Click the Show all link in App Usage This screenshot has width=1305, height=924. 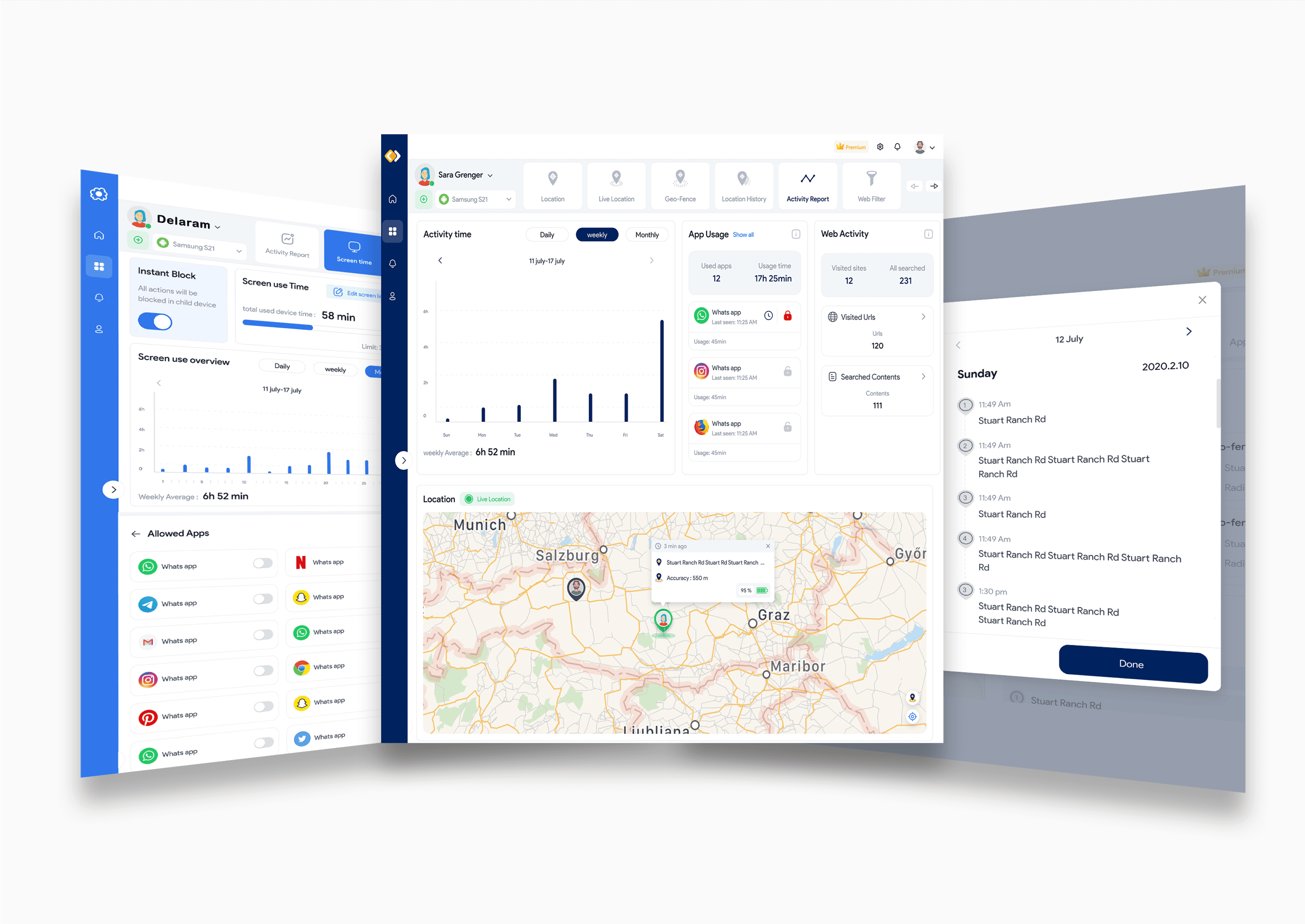743,235
